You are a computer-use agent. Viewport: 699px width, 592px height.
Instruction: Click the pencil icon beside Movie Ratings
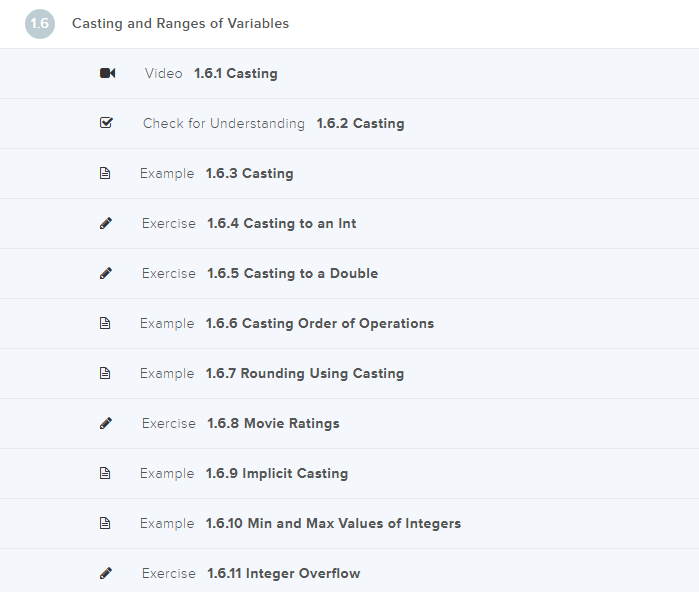pyautogui.click(x=106, y=423)
